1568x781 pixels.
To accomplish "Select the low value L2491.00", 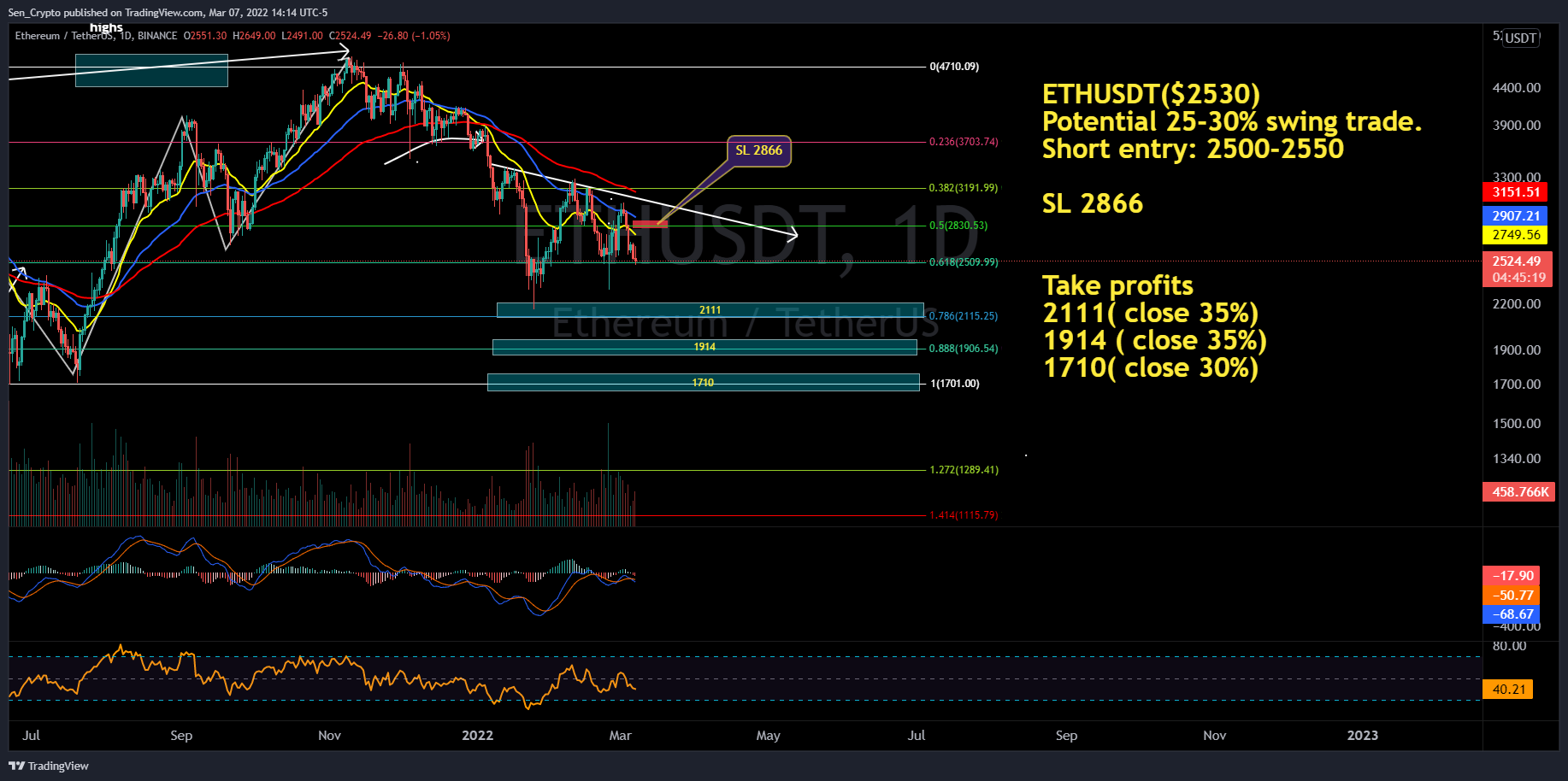I will (302, 36).
